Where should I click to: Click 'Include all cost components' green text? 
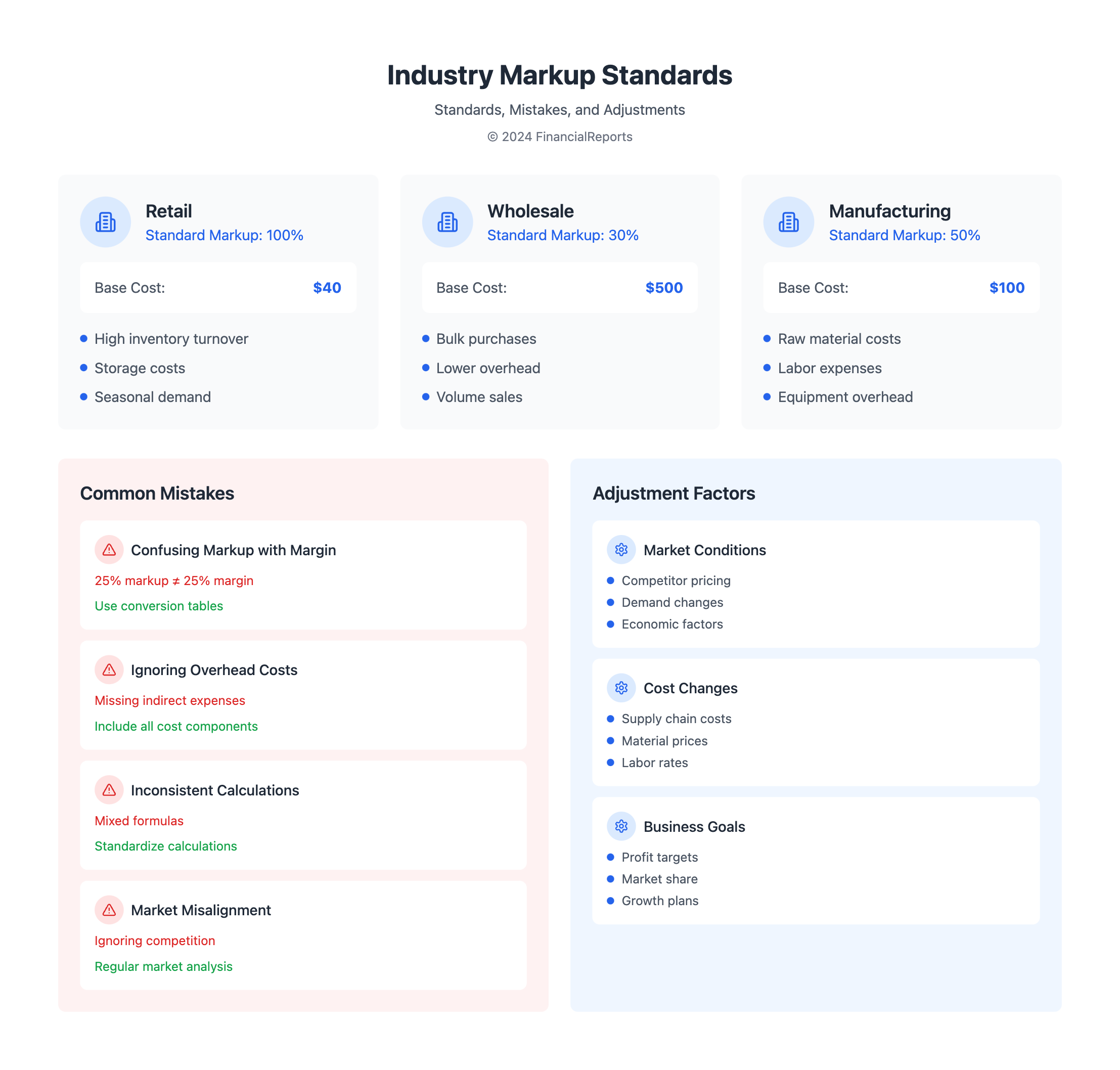pos(175,726)
